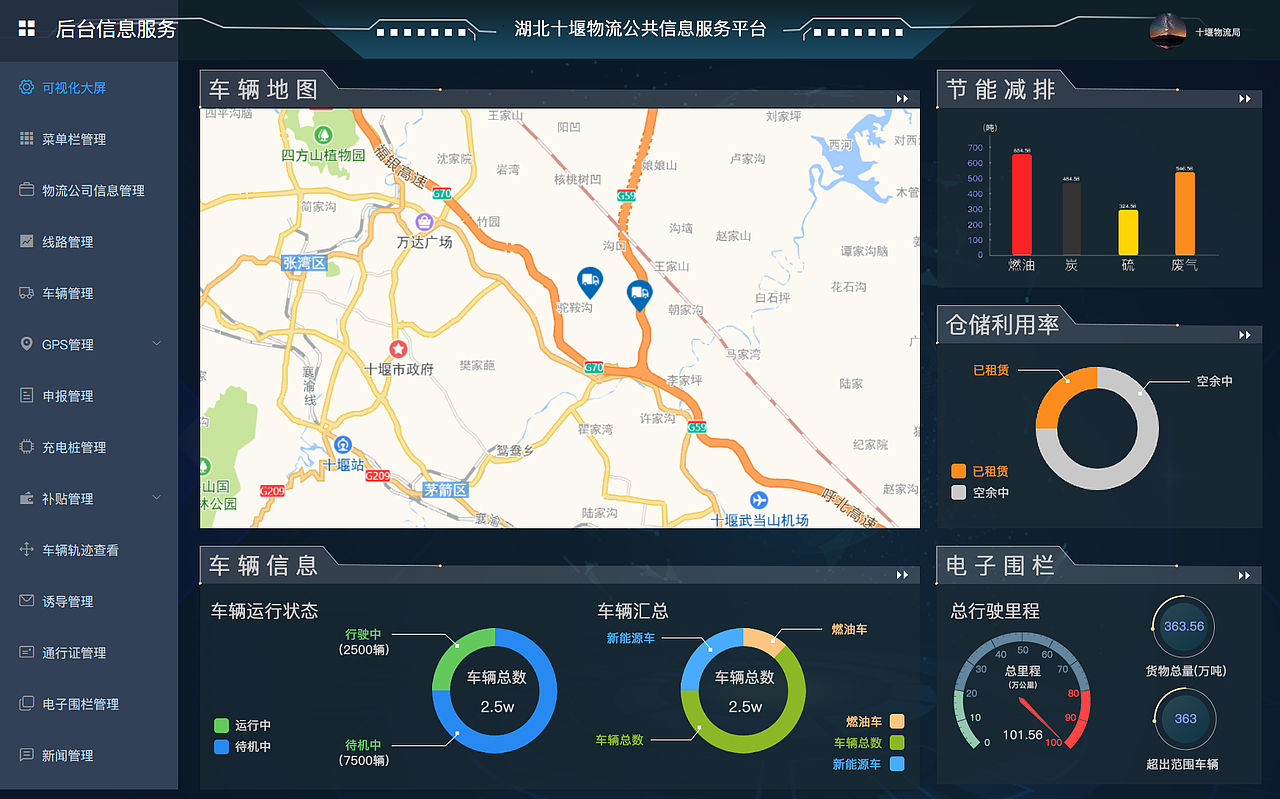Viewport: 1280px width, 799px height.
Task: Click the 充电桩管理 gear icon
Action: click(27, 446)
